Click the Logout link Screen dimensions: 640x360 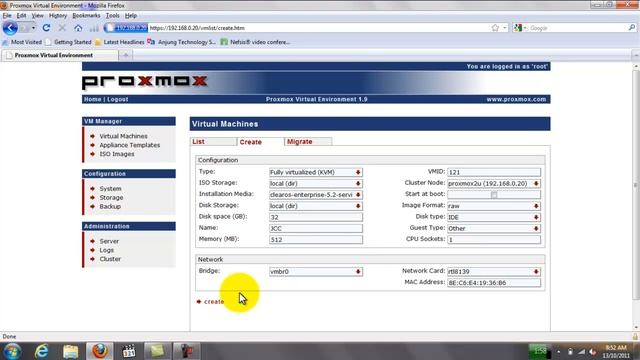pyautogui.click(x=118, y=99)
